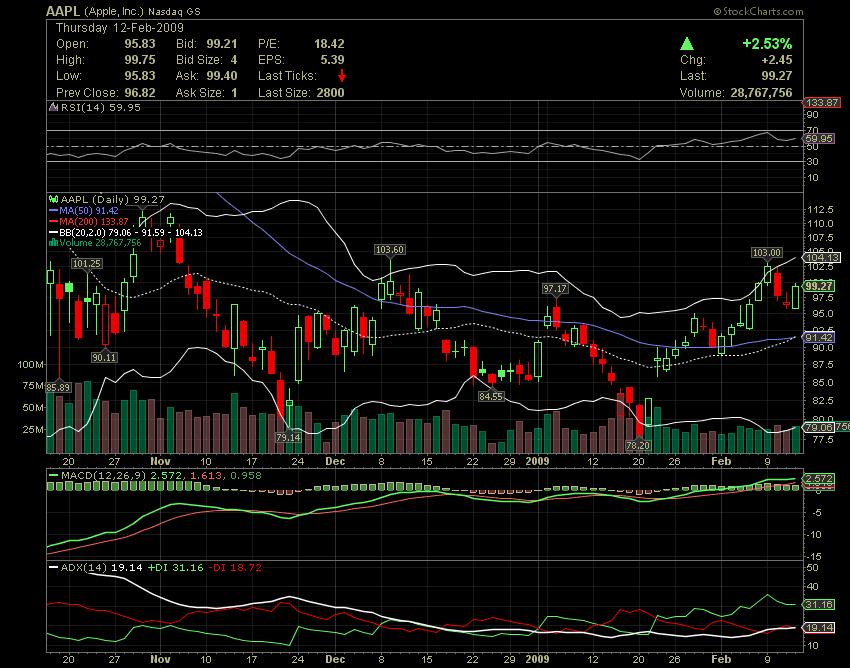Click the 78.20 price low annotation
The image size is (850, 668).
click(638, 445)
